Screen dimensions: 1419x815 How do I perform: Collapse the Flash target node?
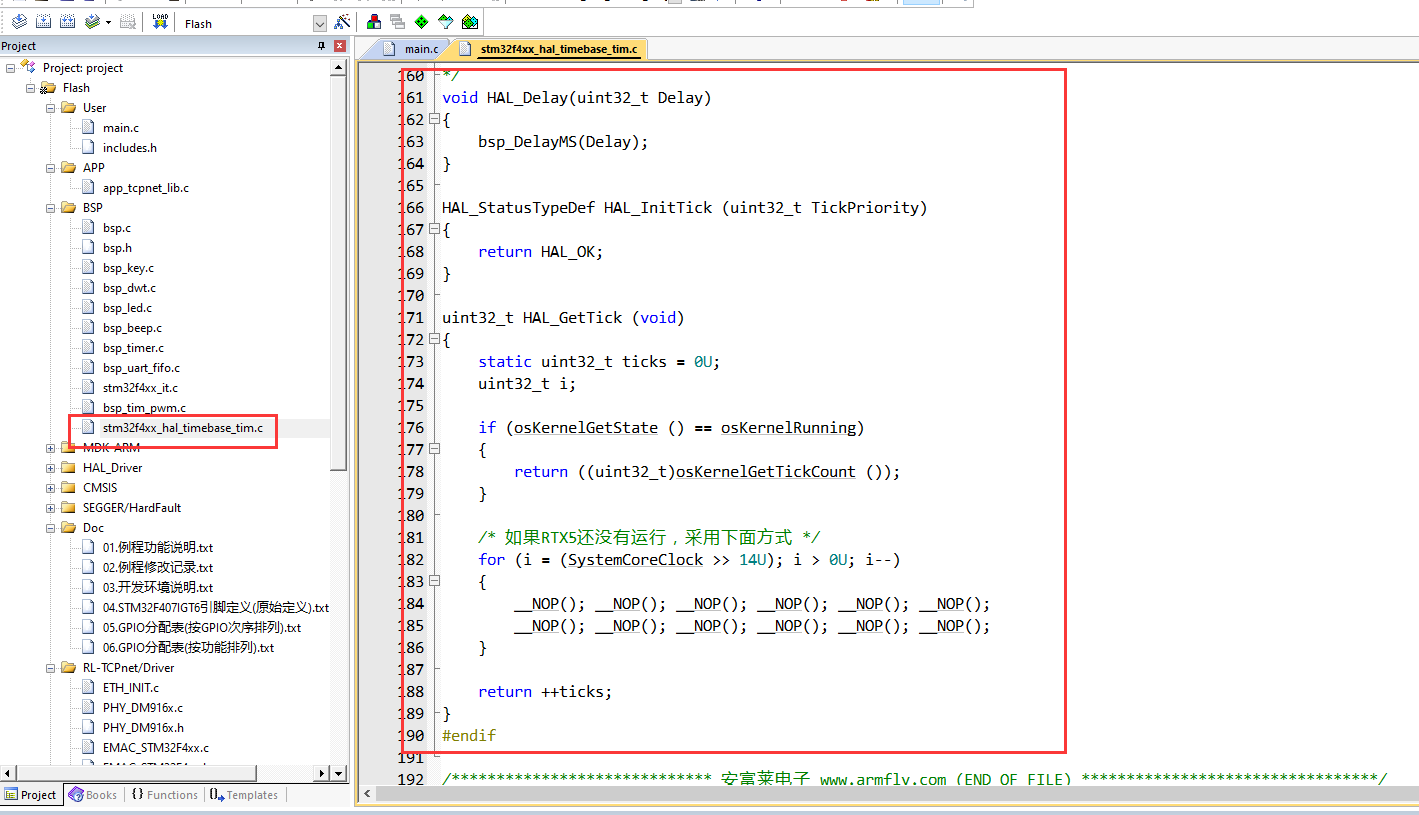pos(31,88)
